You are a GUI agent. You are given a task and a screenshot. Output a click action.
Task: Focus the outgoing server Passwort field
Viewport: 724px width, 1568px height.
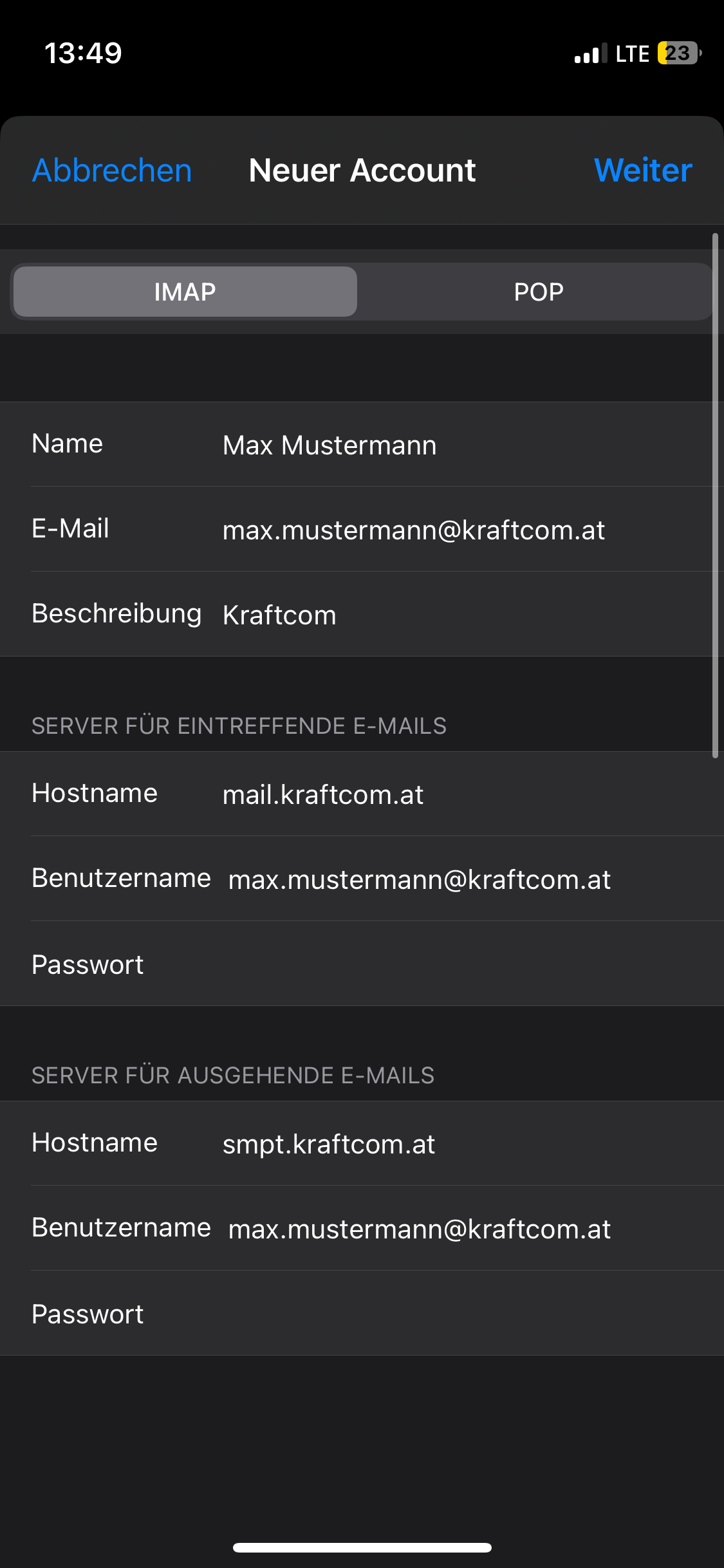pos(362,1313)
